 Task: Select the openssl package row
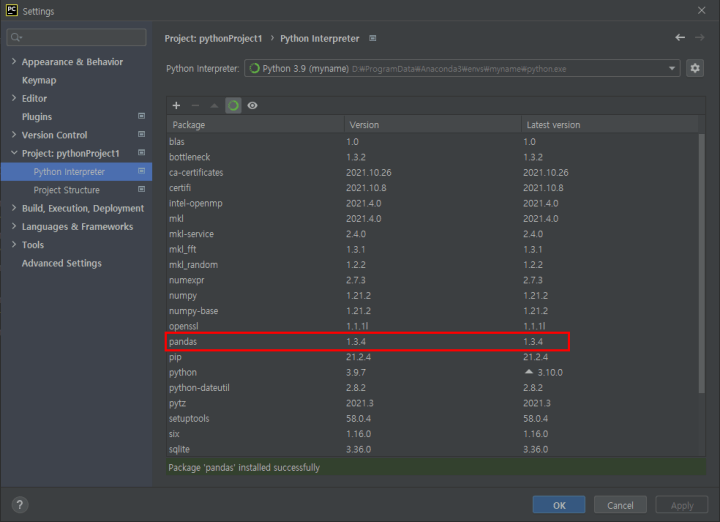433,326
